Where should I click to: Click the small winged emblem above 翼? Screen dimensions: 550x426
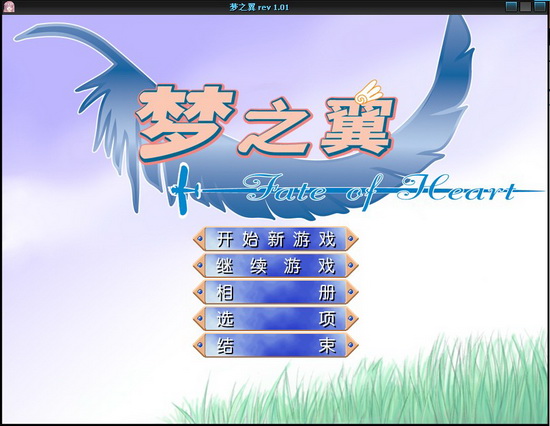(367, 92)
